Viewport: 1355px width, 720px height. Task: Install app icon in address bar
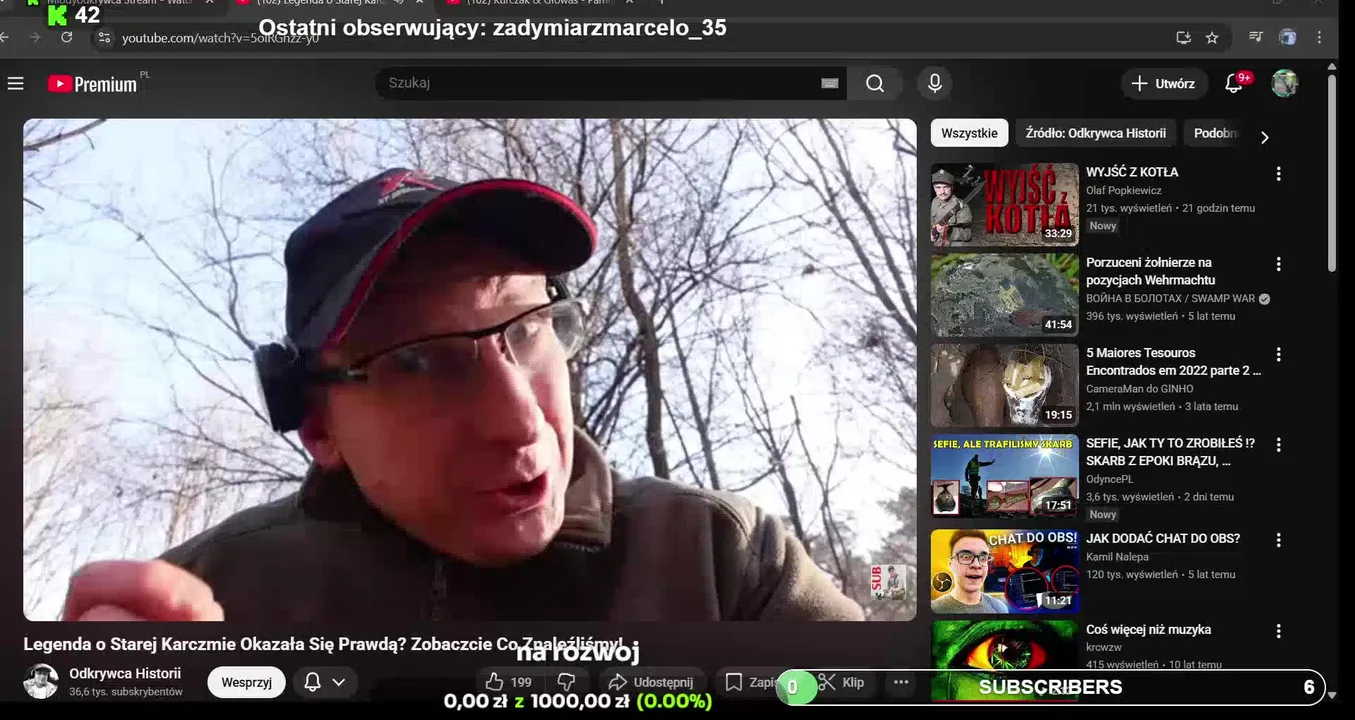click(1184, 38)
